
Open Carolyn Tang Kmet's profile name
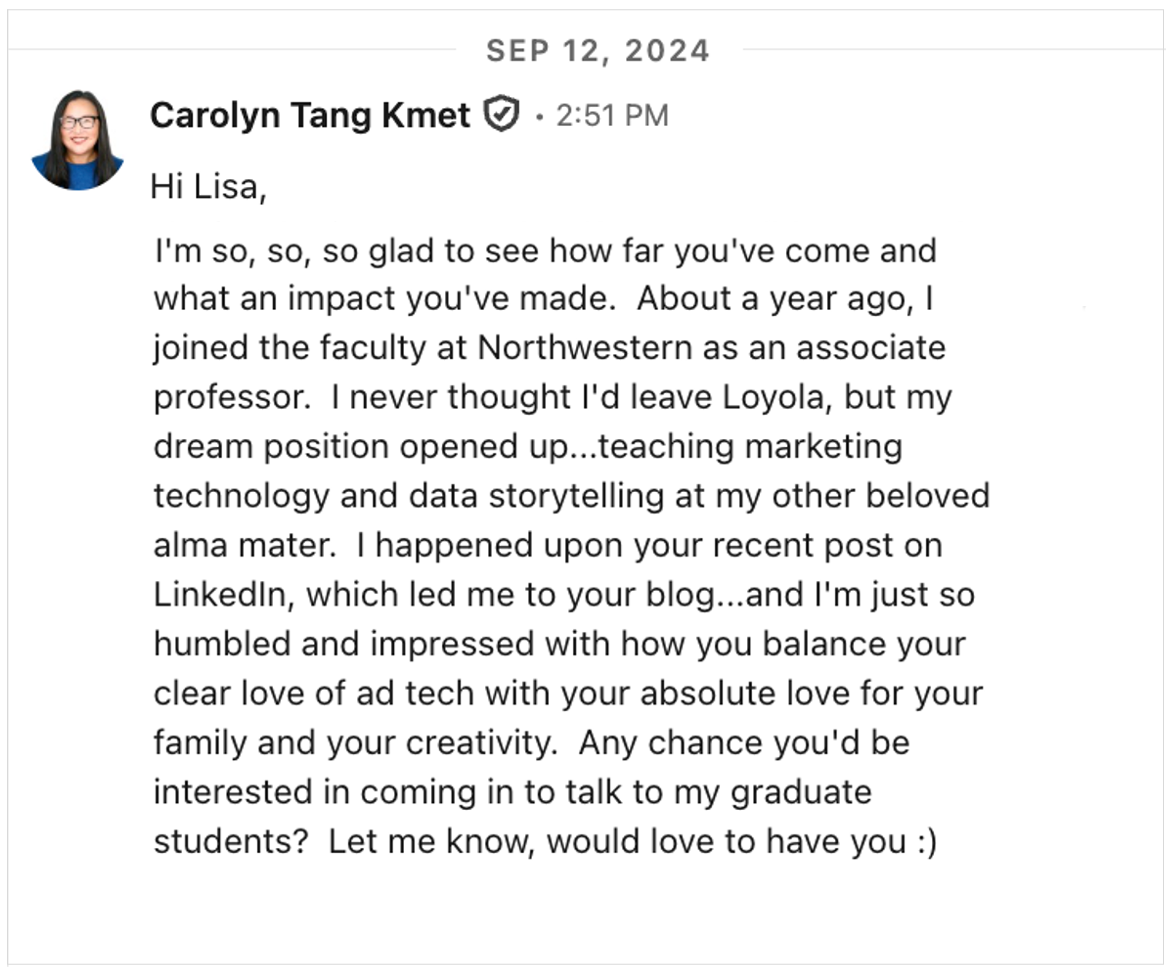click(x=310, y=115)
